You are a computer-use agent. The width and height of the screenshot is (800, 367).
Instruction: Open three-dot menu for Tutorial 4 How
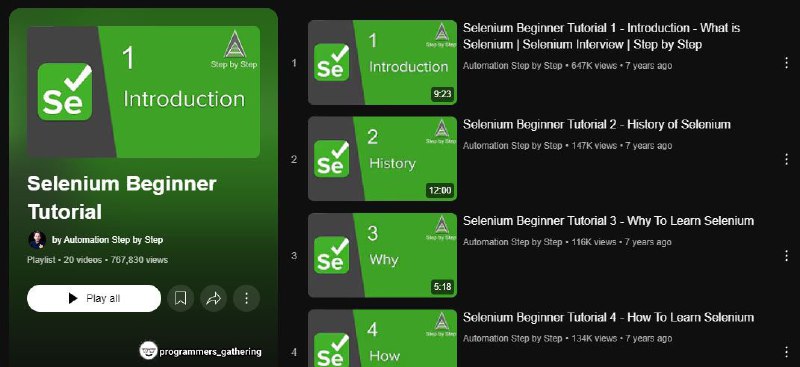pyautogui.click(x=786, y=352)
